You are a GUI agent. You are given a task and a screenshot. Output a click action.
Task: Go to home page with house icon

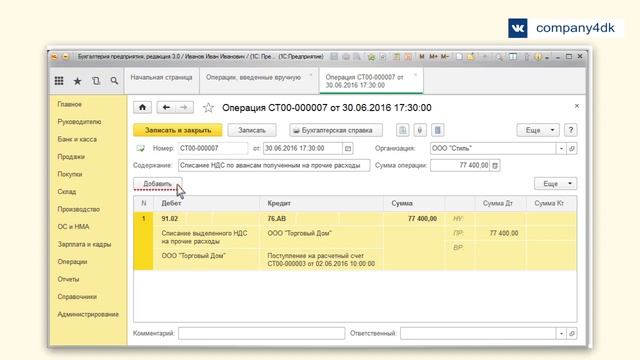coord(142,107)
